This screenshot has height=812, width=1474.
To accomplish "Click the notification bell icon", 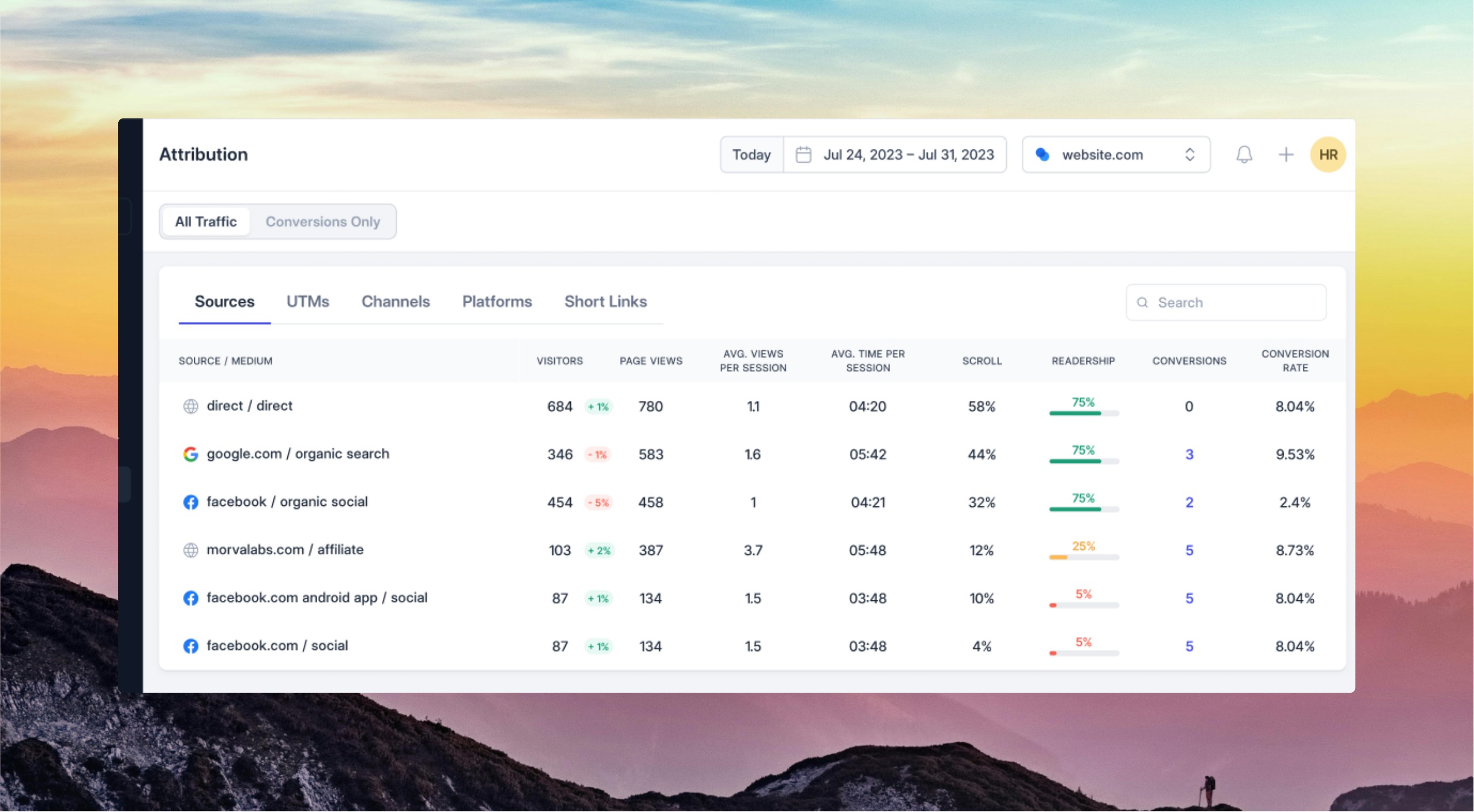I will click(x=1244, y=155).
